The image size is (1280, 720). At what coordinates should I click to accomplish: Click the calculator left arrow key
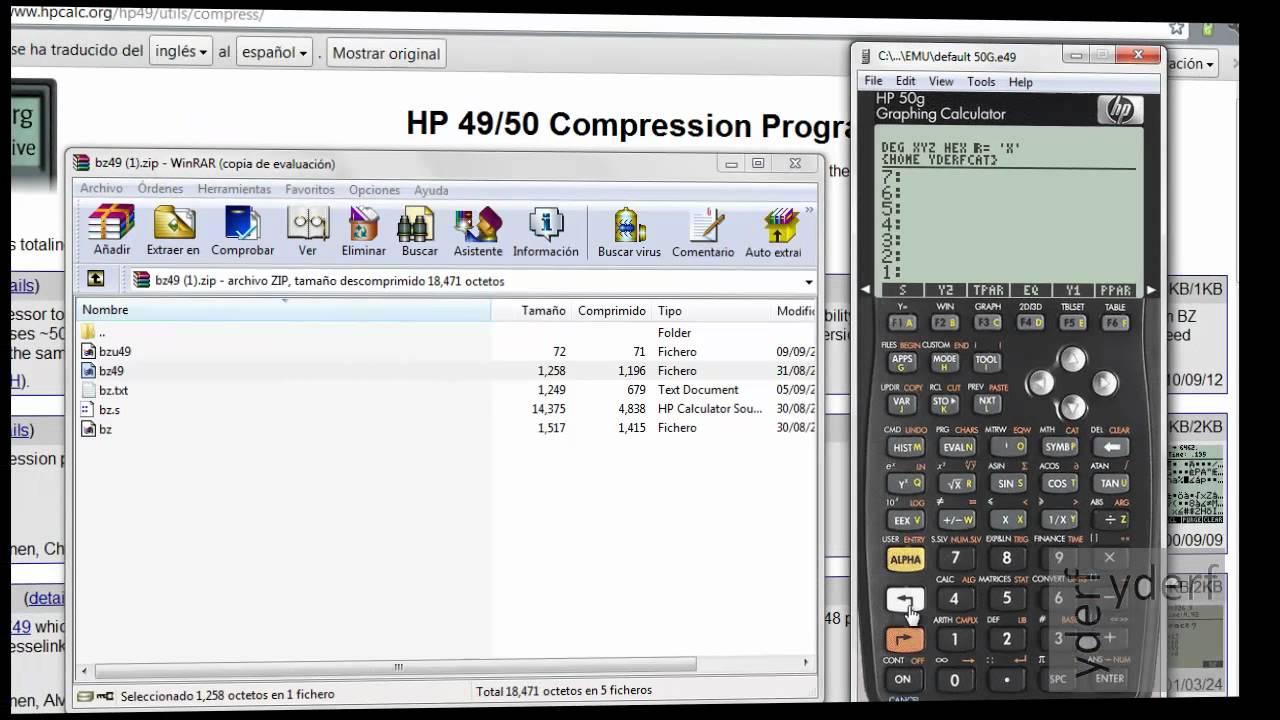[1041, 383]
